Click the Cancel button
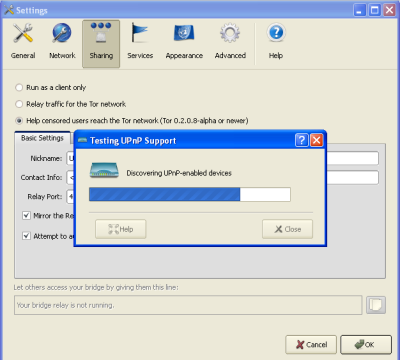Image resolution: width=400 pixels, height=360 pixels. 311,345
